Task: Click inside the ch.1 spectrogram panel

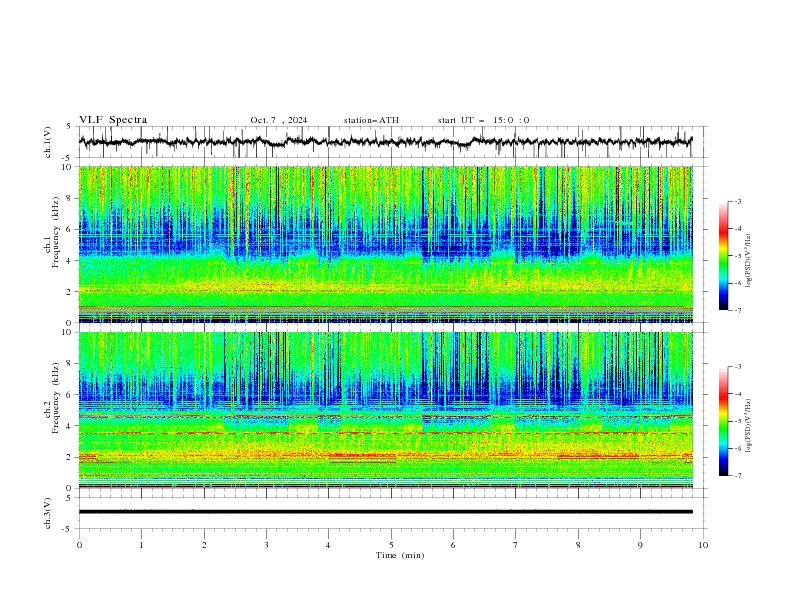Action: (x=385, y=244)
